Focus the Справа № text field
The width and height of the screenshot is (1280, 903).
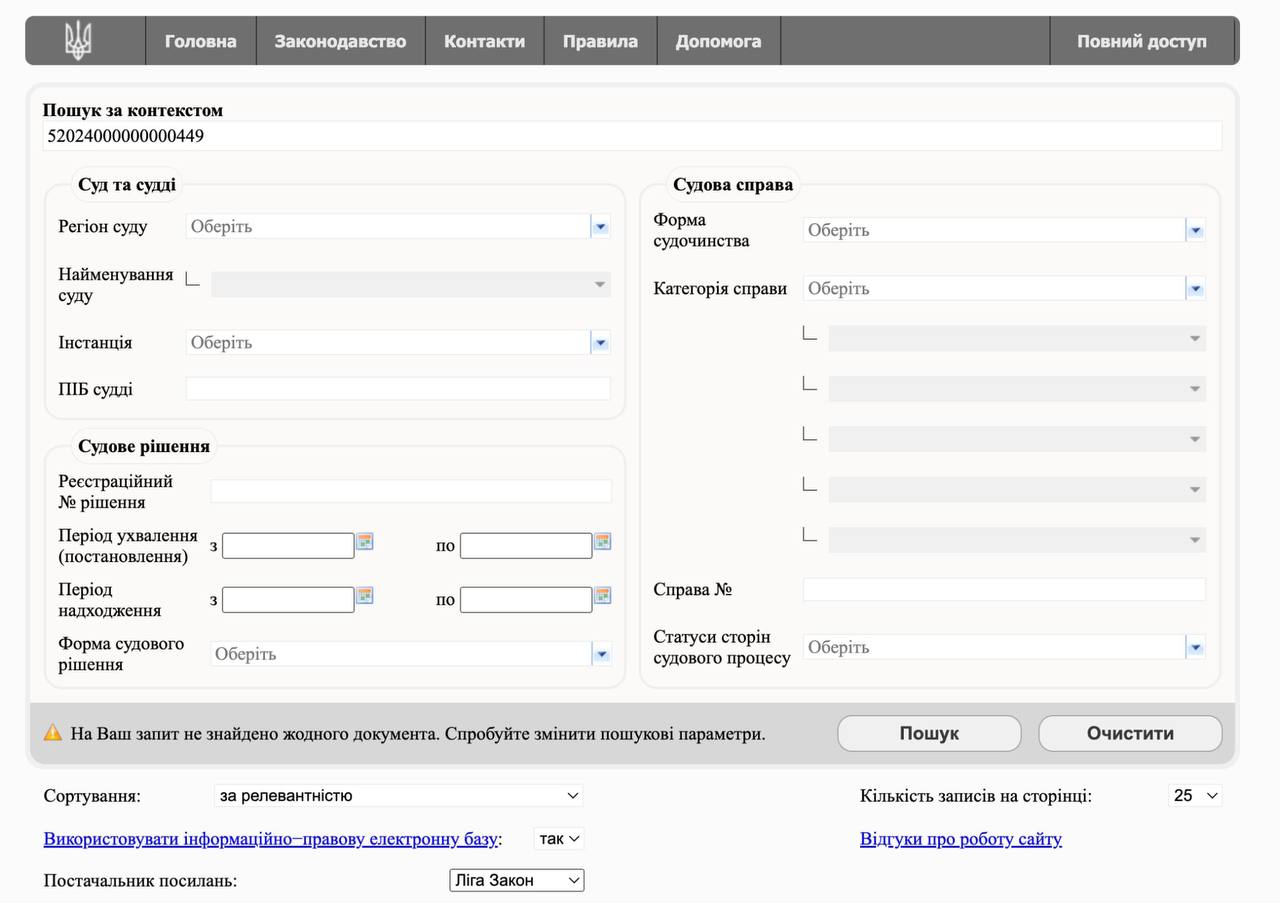click(x=1004, y=590)
